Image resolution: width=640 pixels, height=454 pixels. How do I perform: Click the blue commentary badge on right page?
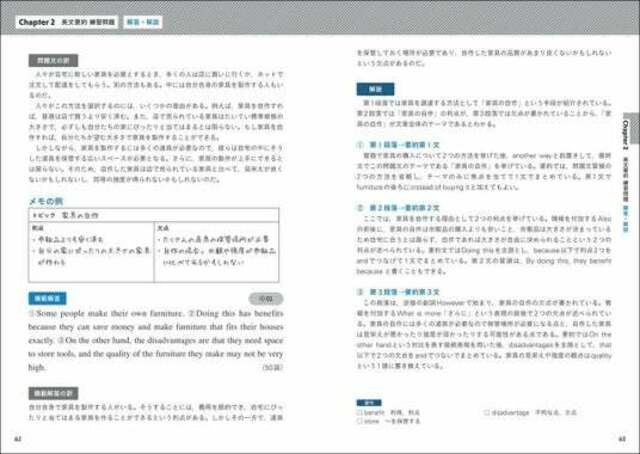click(376, 89)
